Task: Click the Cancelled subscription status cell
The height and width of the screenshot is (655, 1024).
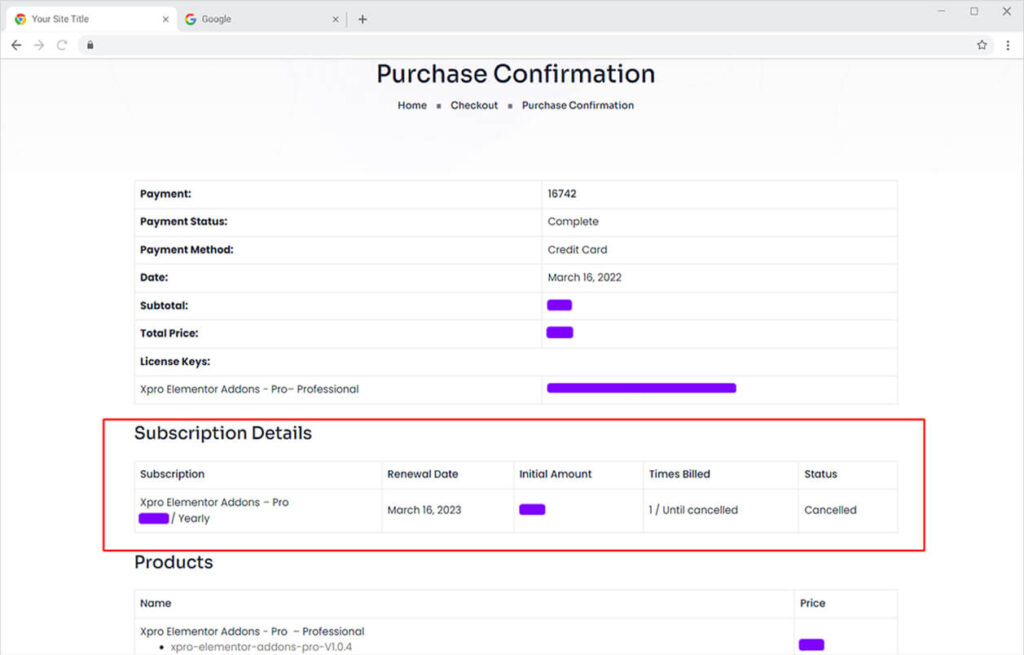Action: click(830, 510)
